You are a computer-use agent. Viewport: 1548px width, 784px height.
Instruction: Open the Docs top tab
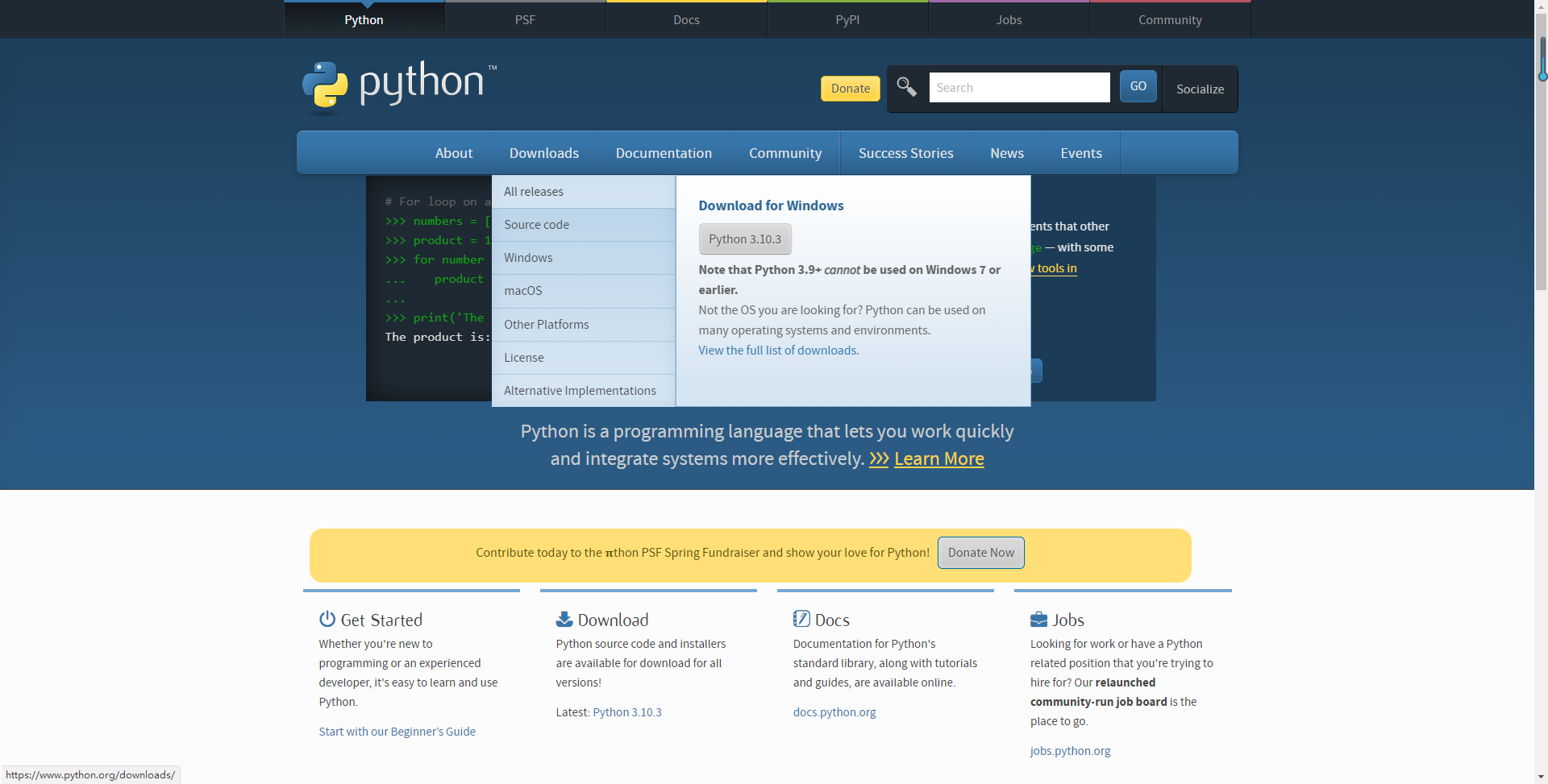tap(686, 19)
